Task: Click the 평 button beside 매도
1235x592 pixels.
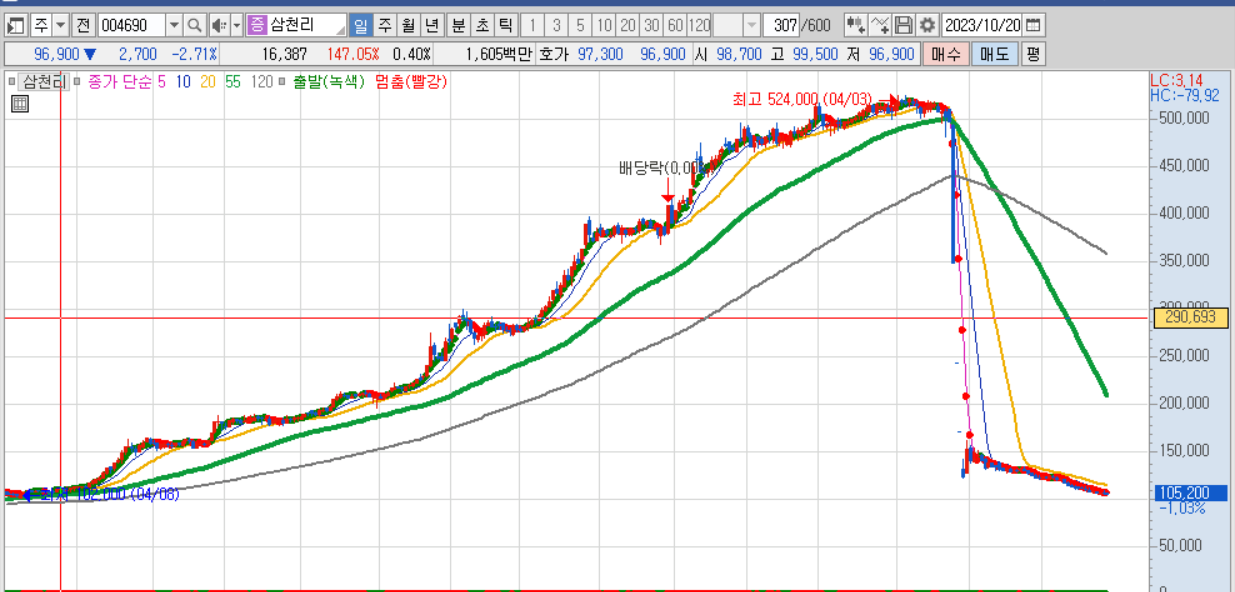Action: click(1033, 54)
